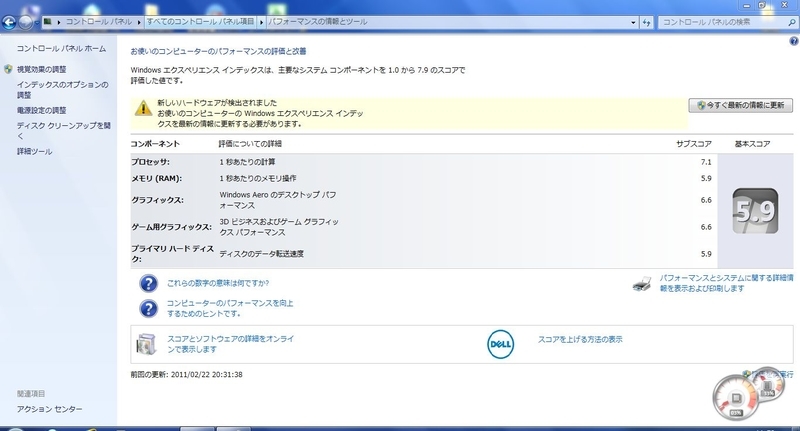Click the メモリ (RAM): row label
Image resolution: width=800 pixels, height=431 pixels.
pos(156,179)
